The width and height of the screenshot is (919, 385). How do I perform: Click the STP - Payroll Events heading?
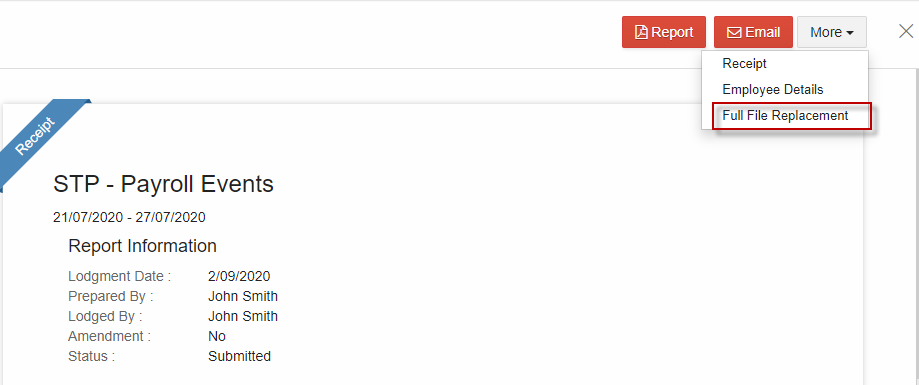pos(164,184)
